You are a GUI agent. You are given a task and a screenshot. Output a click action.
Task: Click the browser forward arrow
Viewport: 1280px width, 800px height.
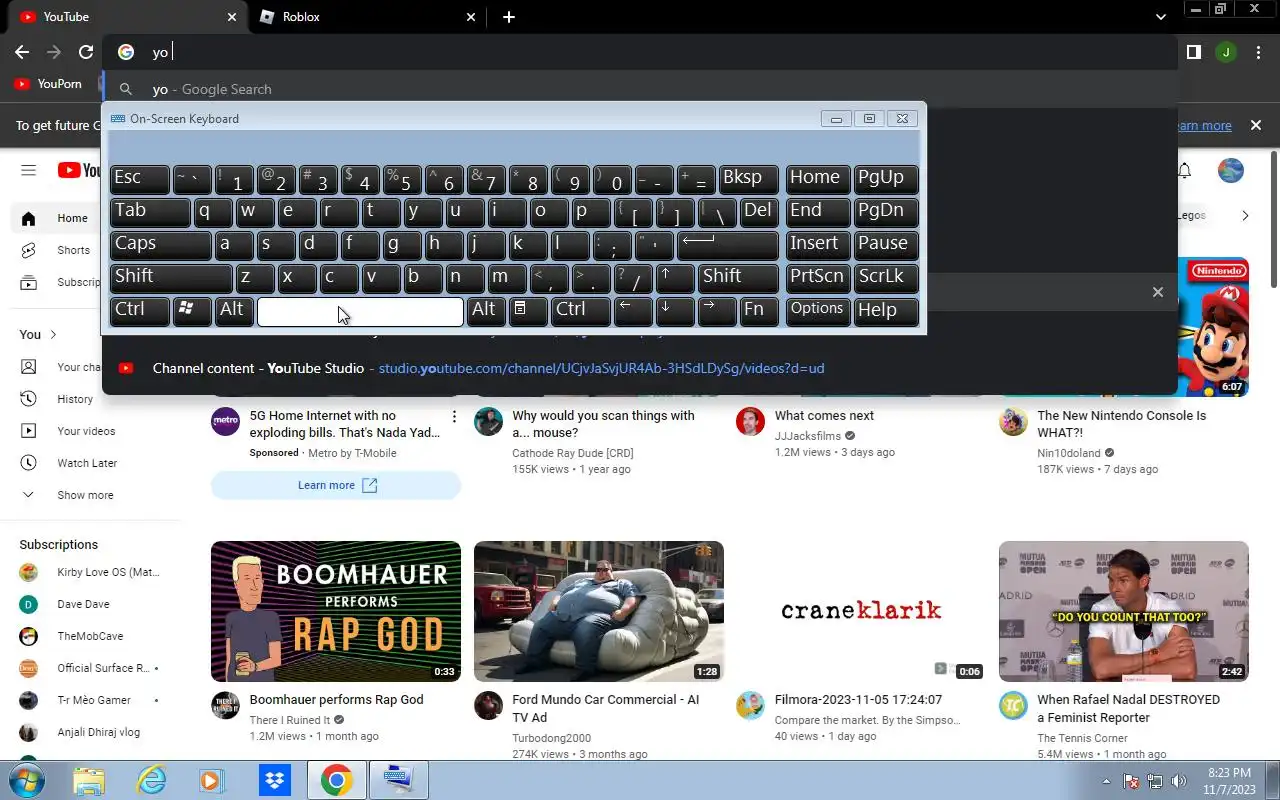pos(54,52)
